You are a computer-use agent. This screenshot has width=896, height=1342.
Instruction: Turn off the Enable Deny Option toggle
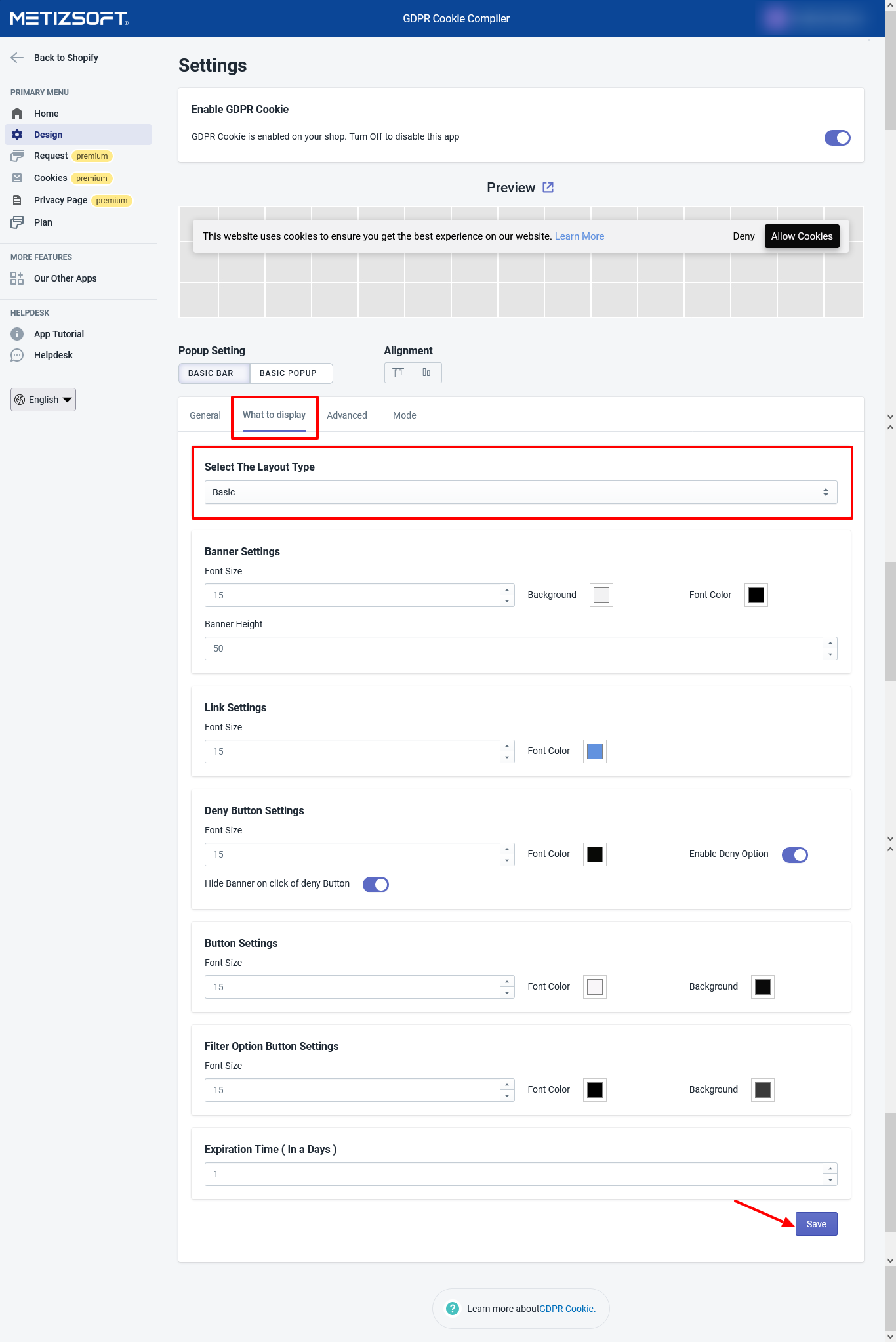tap(794, 855)
